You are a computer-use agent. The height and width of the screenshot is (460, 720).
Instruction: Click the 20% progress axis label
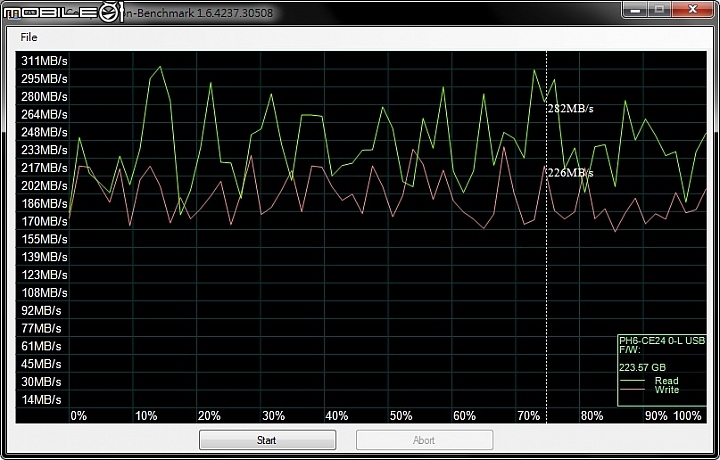(x=209, y=416)
